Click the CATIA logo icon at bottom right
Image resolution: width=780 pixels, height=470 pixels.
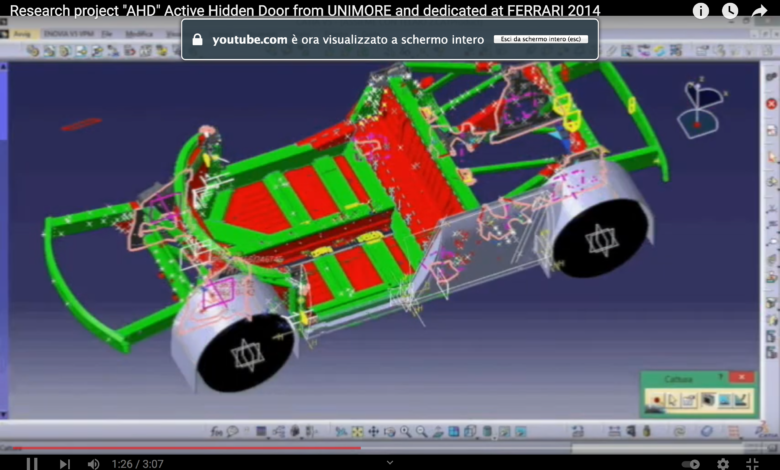pos(768,431)
